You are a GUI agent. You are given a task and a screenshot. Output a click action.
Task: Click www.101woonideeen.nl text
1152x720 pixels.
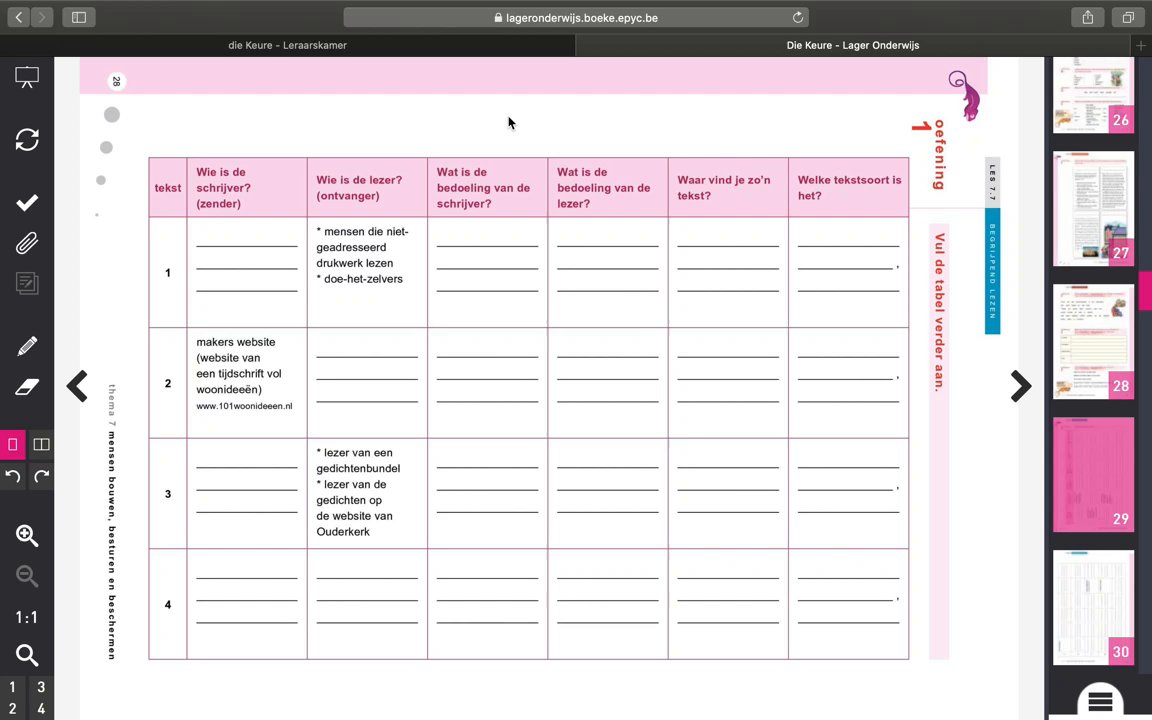[244, 406]
